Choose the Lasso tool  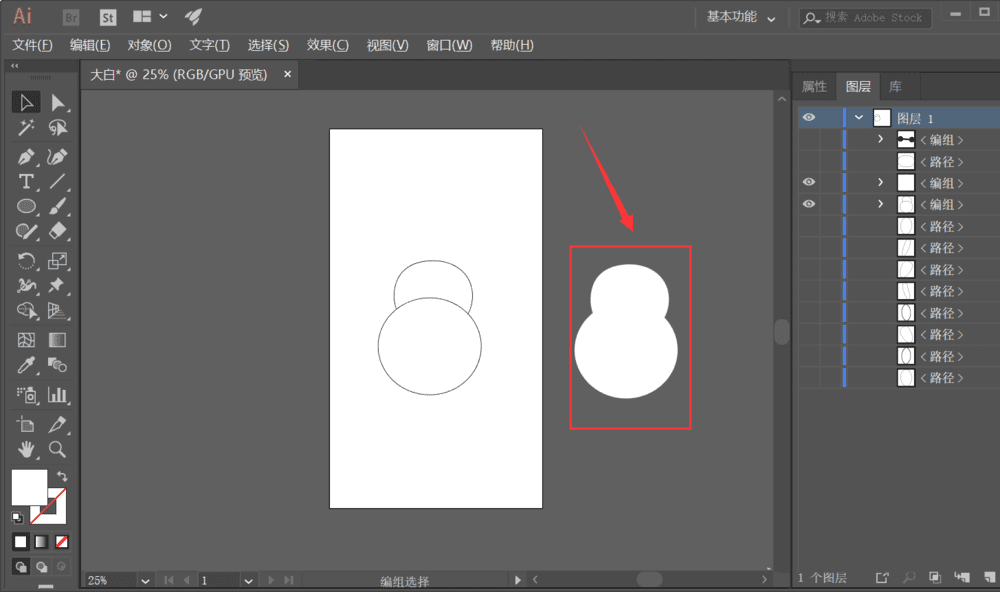pyautogui.click(x=57, y=128)
